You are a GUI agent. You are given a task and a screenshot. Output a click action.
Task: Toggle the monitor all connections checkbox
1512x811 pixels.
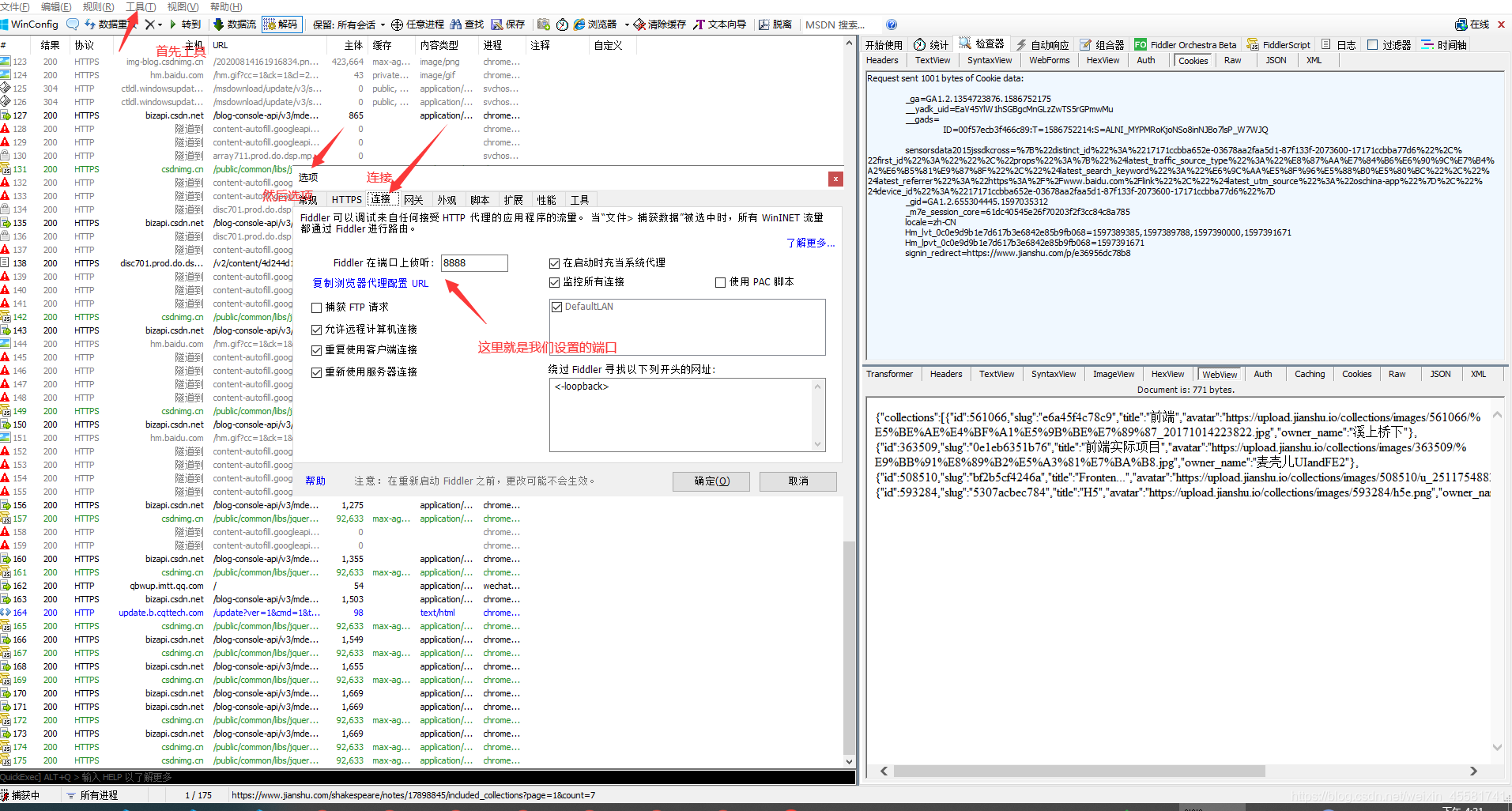point(554,282)
